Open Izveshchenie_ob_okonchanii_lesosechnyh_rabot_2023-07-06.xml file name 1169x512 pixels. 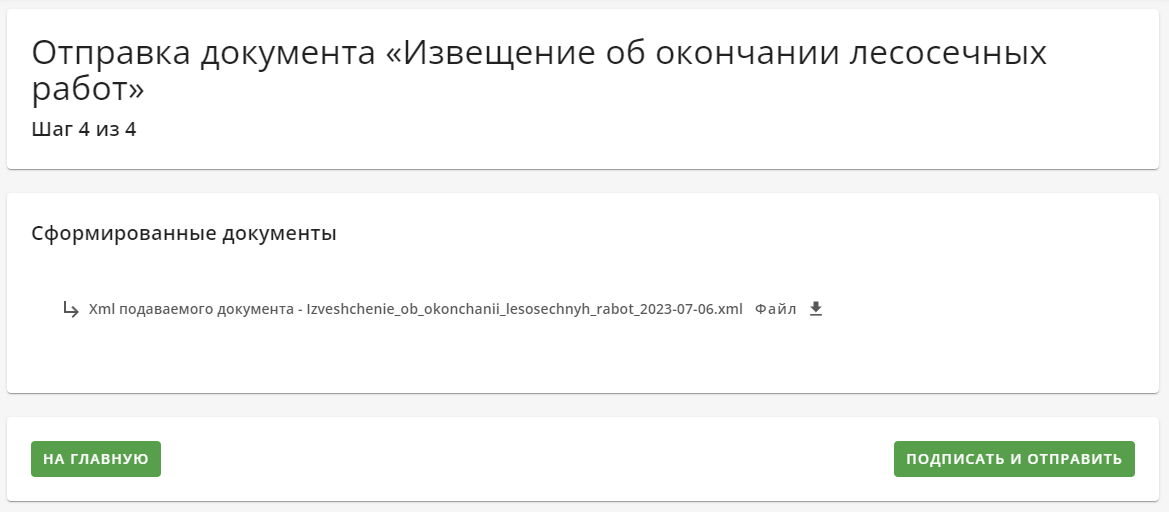pos(525,309)
